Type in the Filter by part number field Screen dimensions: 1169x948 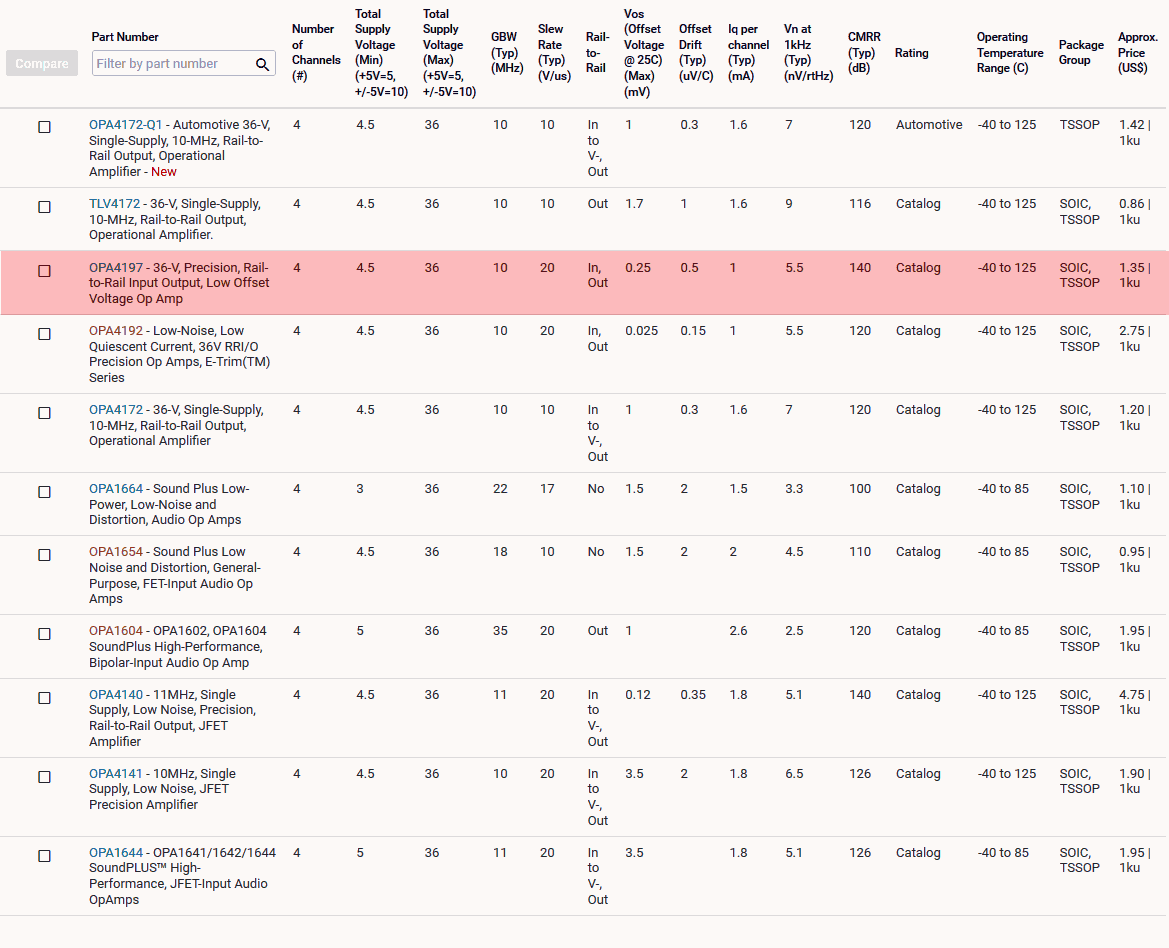tap(172, 64)
